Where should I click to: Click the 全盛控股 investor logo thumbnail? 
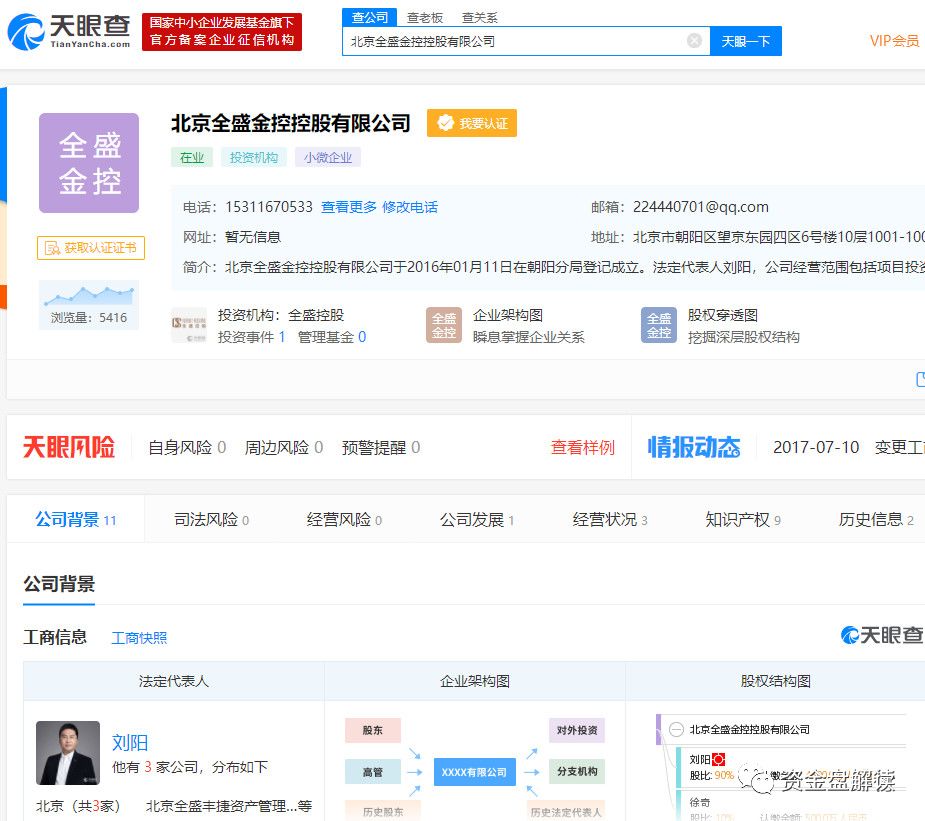pos(189,325)
